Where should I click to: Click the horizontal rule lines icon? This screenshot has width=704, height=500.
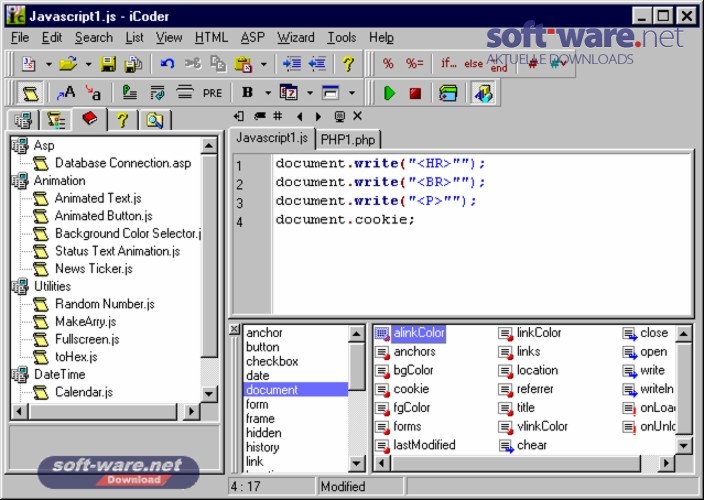[x=185, y=93]
